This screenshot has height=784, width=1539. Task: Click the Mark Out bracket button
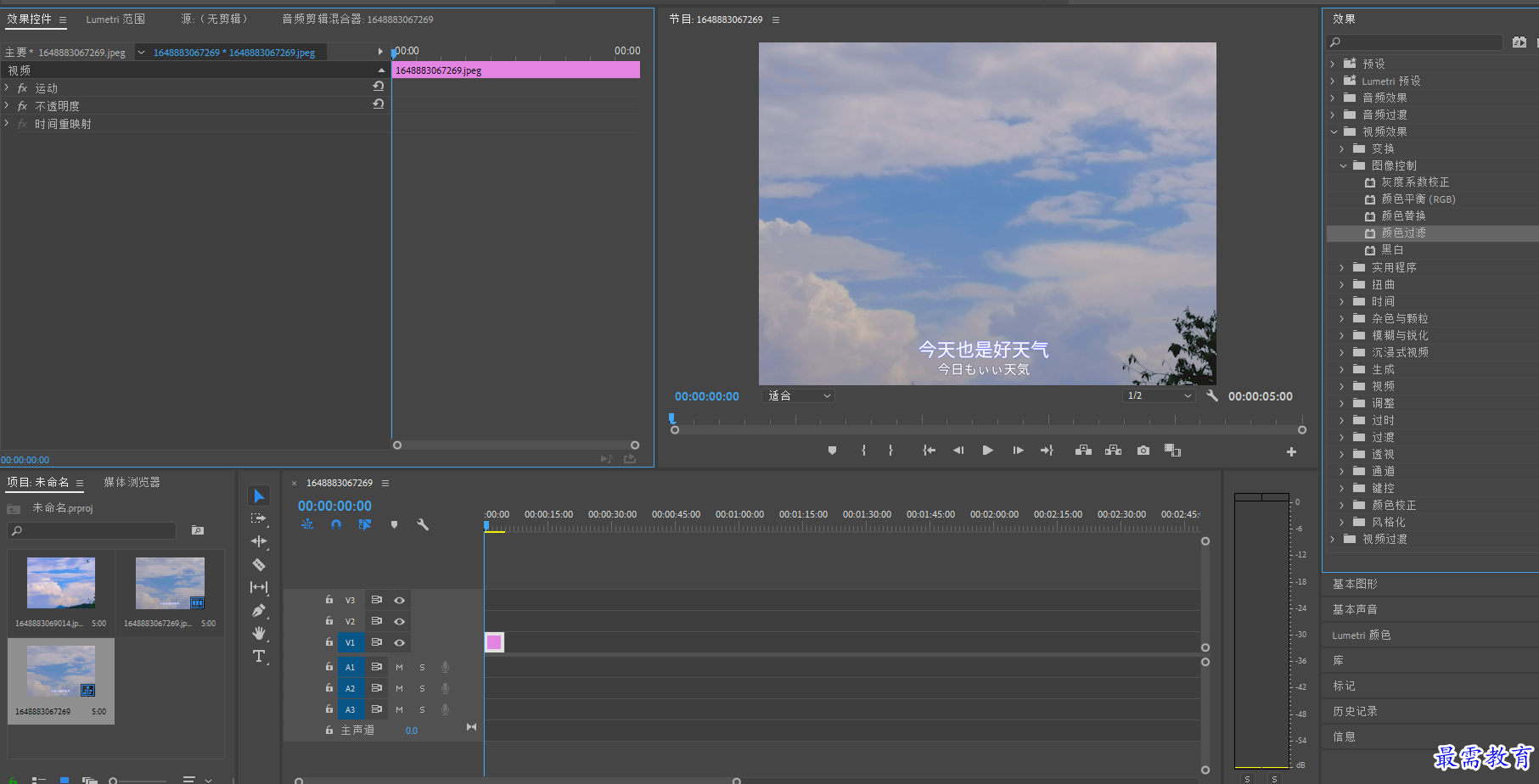pos(890,451)
